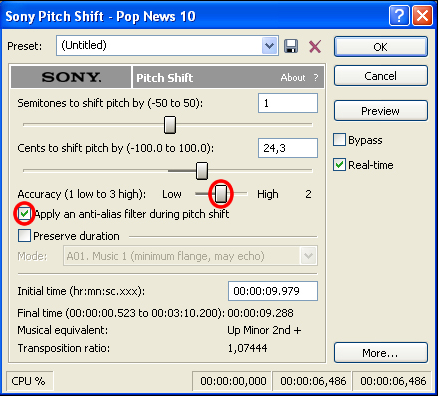This screenshot has height=396, width=438.
Task: Click the Cents value field showing 24,3
Action: (x=288, y=148)
